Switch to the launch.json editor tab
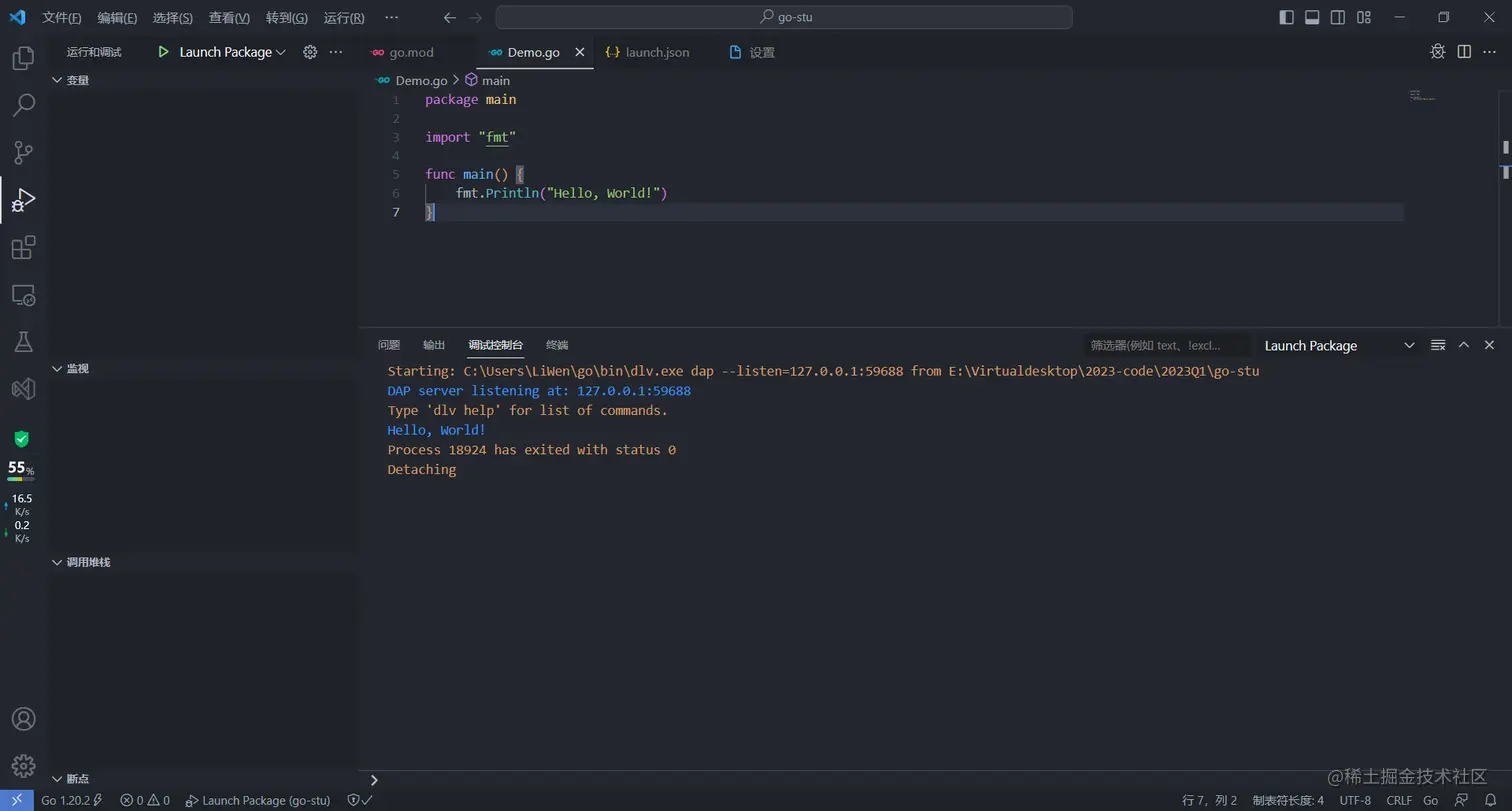Viewport: 1512px width, 811px height. pos(656,52)
